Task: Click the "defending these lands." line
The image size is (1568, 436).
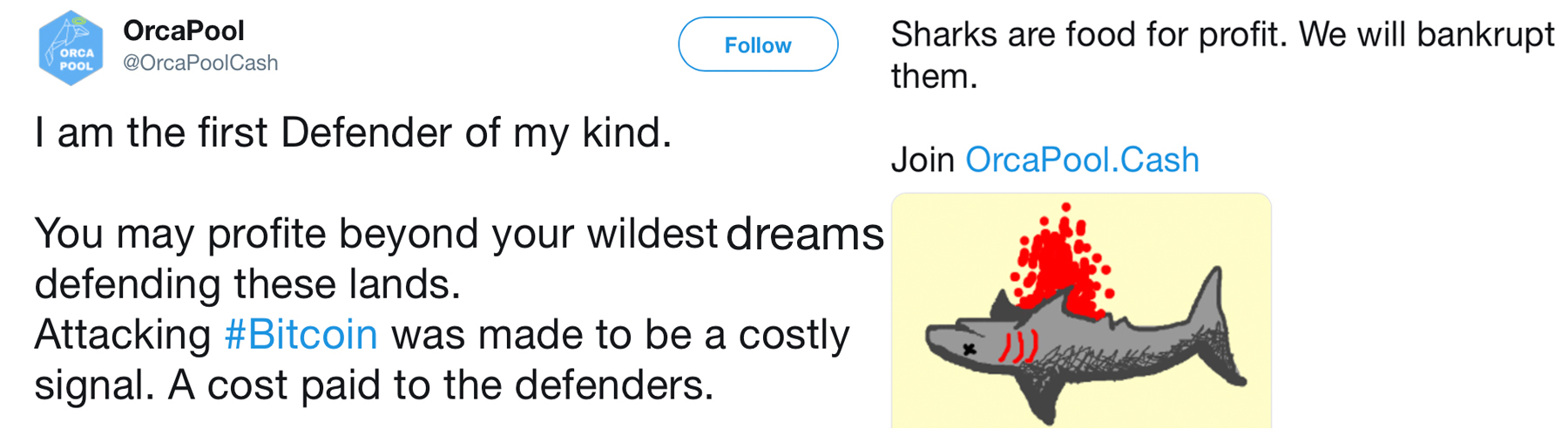Action: [247, 284]
